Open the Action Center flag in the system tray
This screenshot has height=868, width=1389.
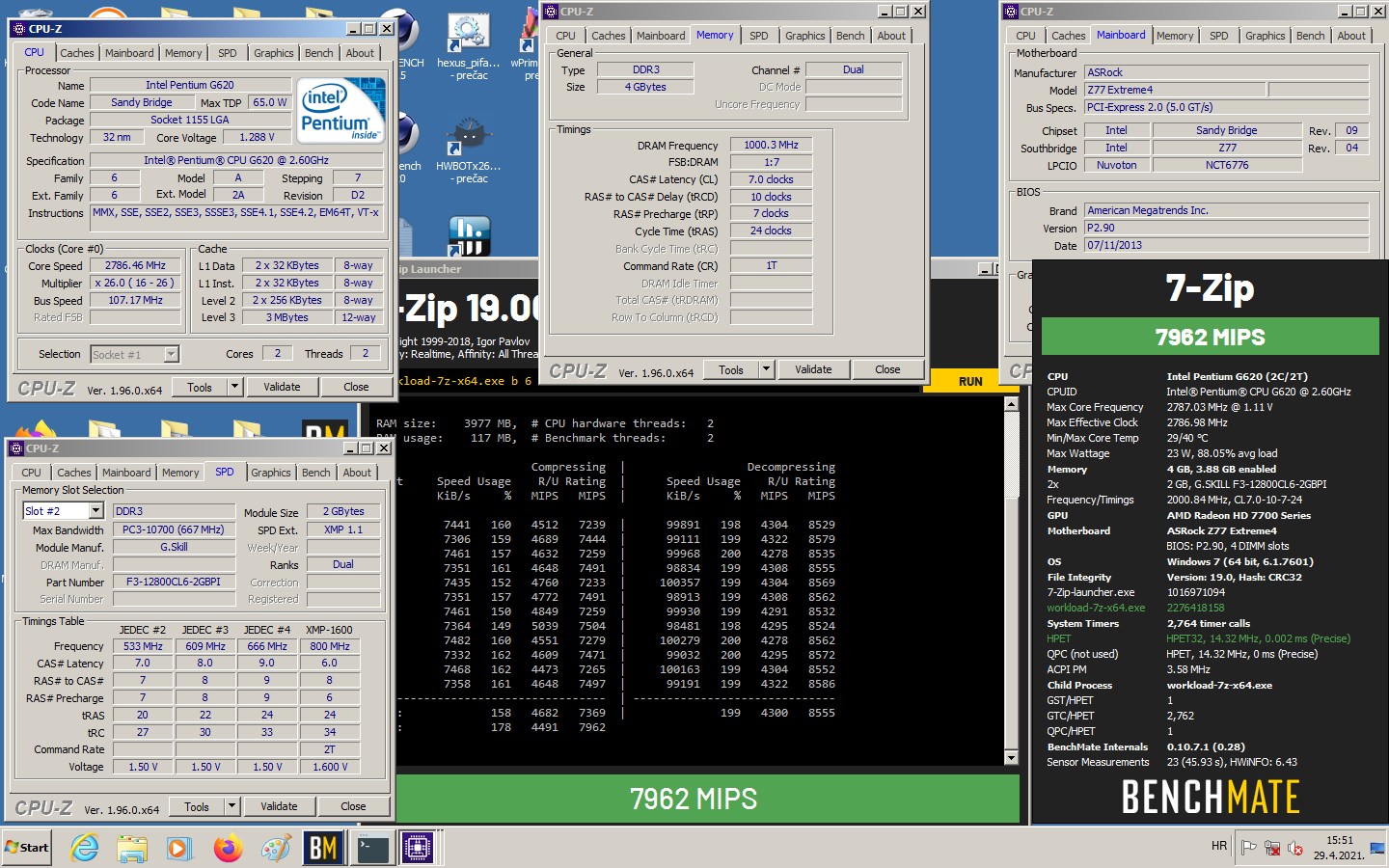pos(1248,848)
